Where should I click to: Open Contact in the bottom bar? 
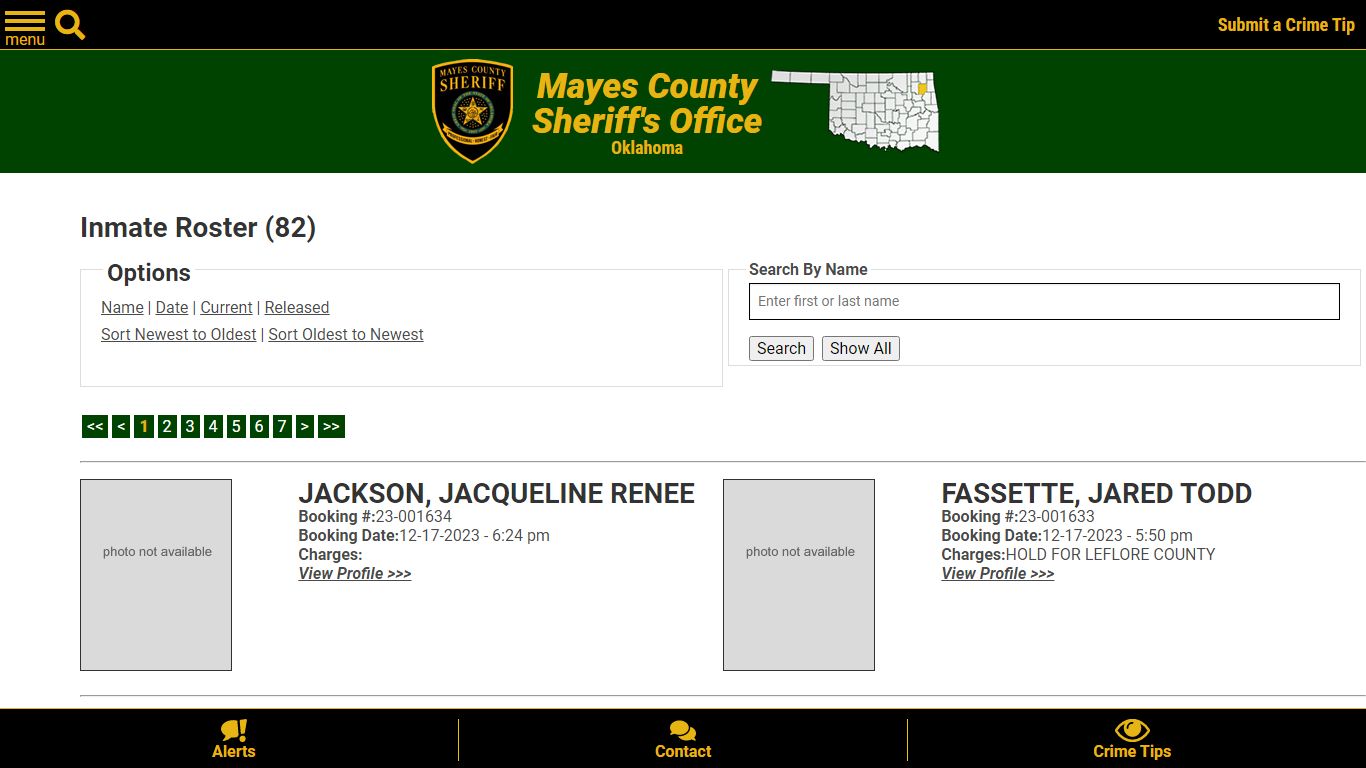coord(683,740)
